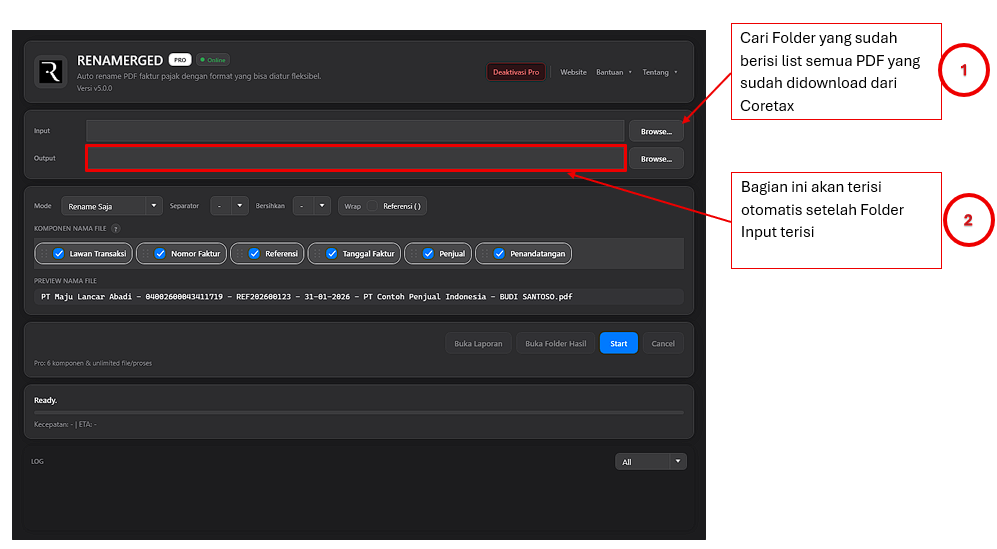The height and width of the screenshot is (549, 997).
Task: Open the Mode dropdown showing Rename Saja
Action: (x=111, y=206)
